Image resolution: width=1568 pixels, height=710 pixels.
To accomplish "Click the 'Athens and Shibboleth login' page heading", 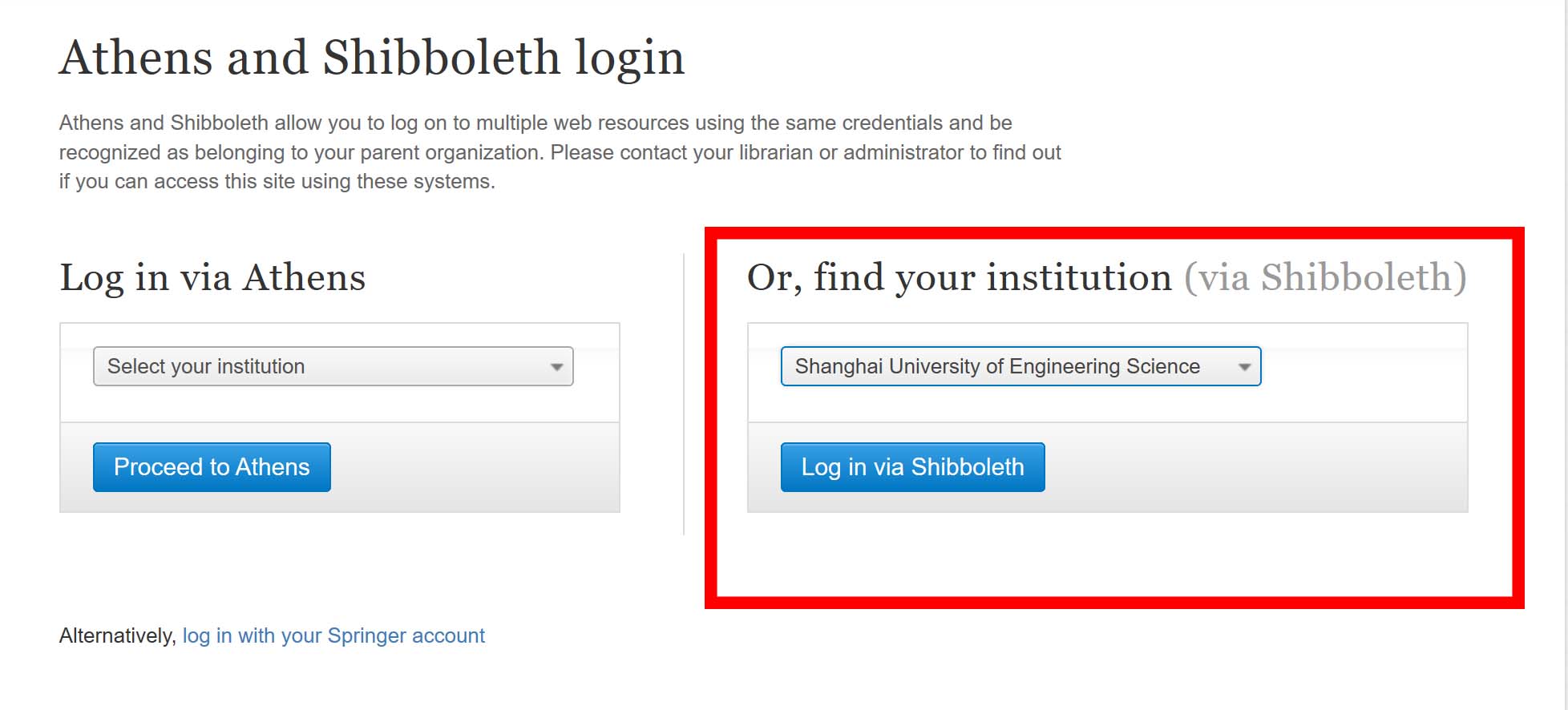I will click(x=372, y=58).
